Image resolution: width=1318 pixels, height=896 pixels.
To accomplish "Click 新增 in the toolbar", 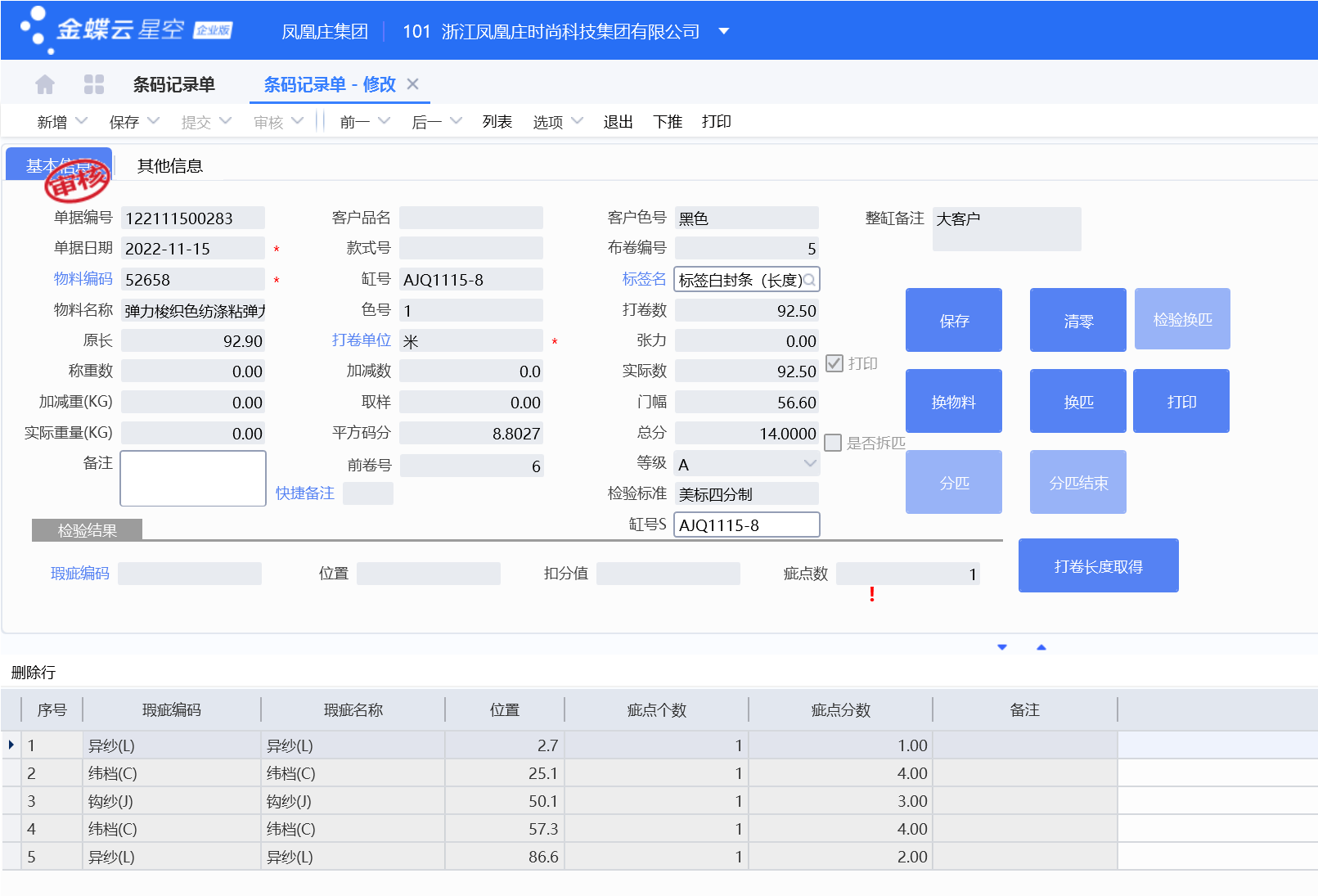I will pyautogui.click(x=52, y=121).
